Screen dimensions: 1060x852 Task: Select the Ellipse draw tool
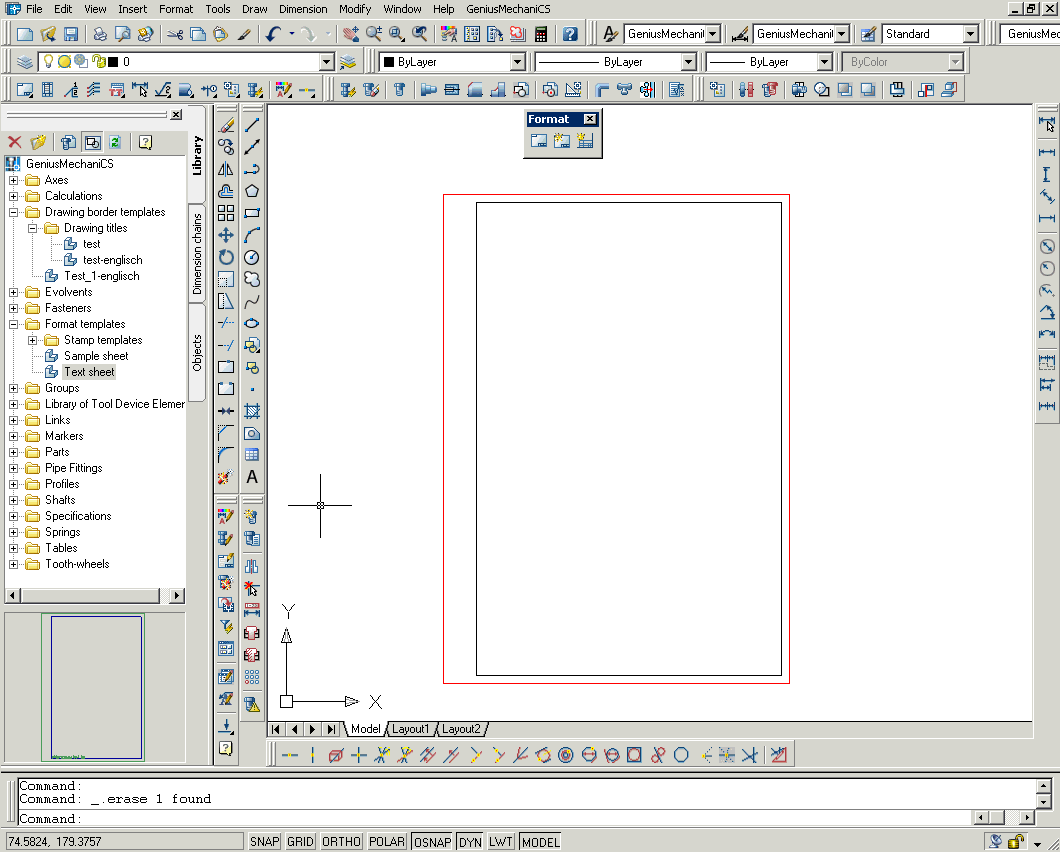pyautogui.click(x=251, y=323)
